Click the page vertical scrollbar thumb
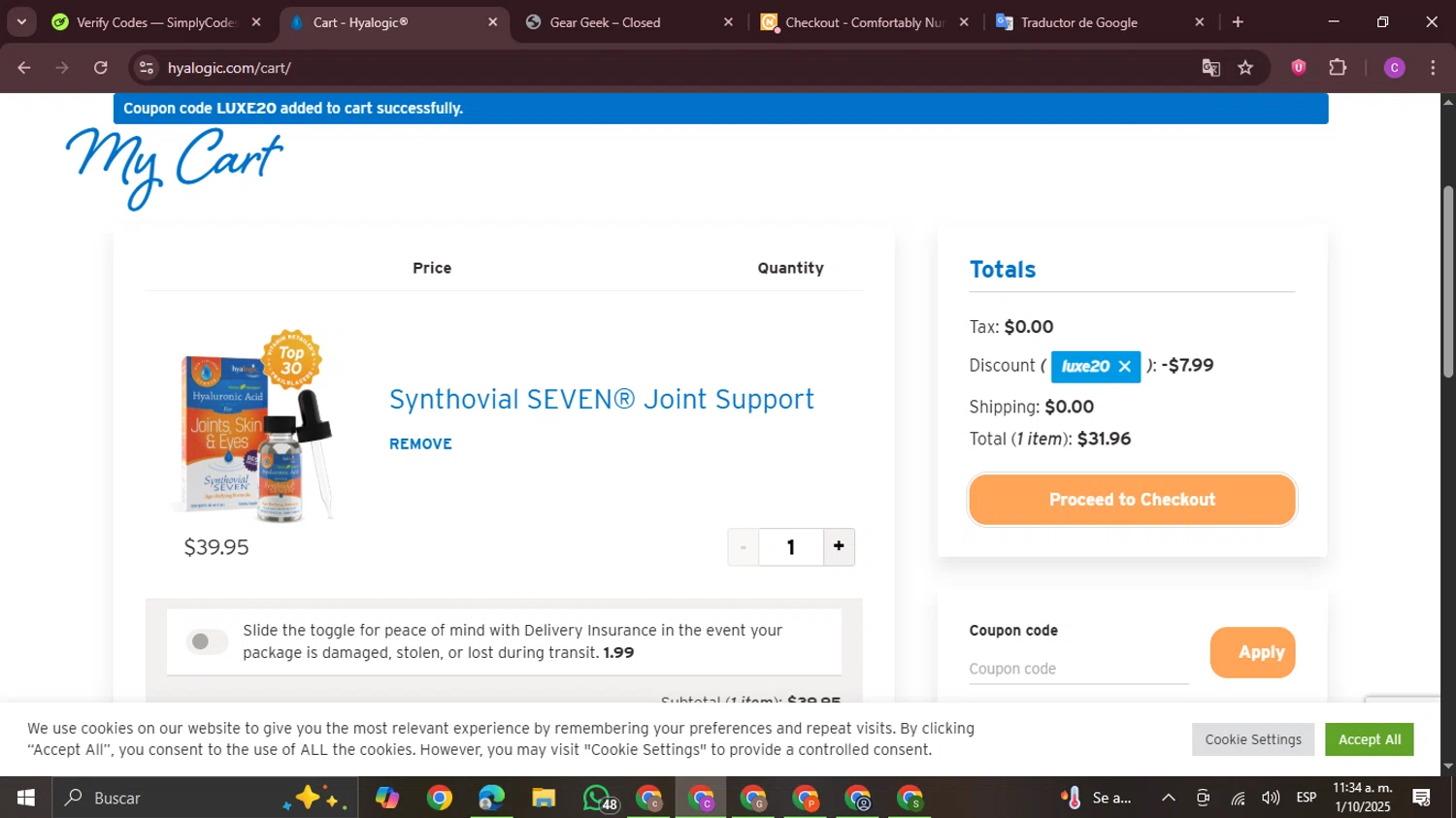The height and width of the screenshot is (818, 1456). pos(1448,281)
